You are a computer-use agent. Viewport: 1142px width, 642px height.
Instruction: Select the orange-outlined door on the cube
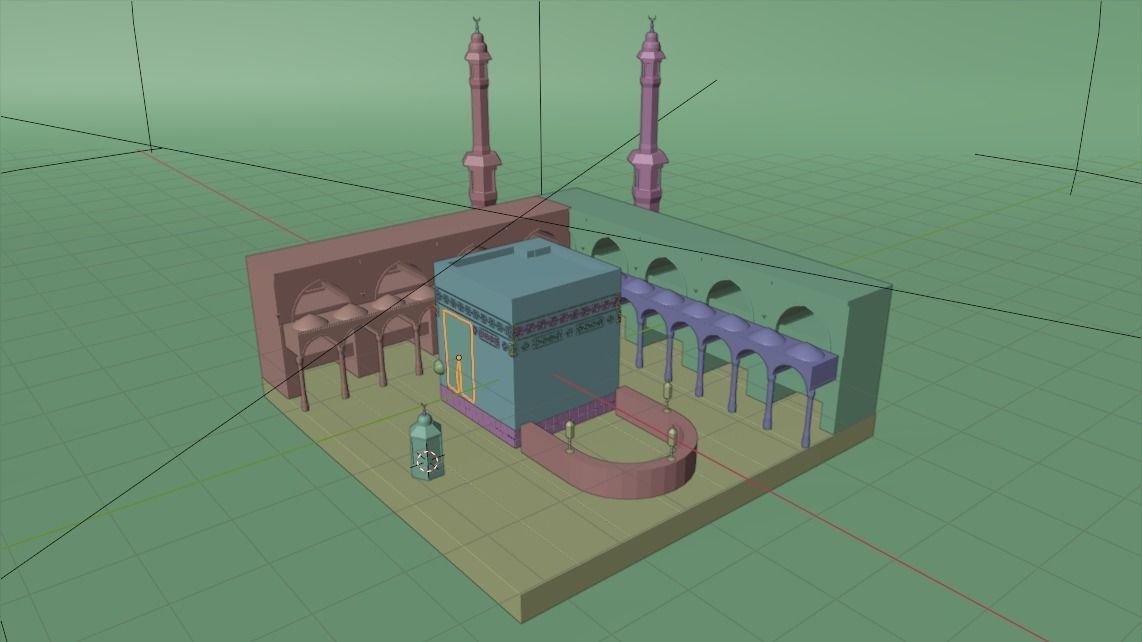(459, 356)
